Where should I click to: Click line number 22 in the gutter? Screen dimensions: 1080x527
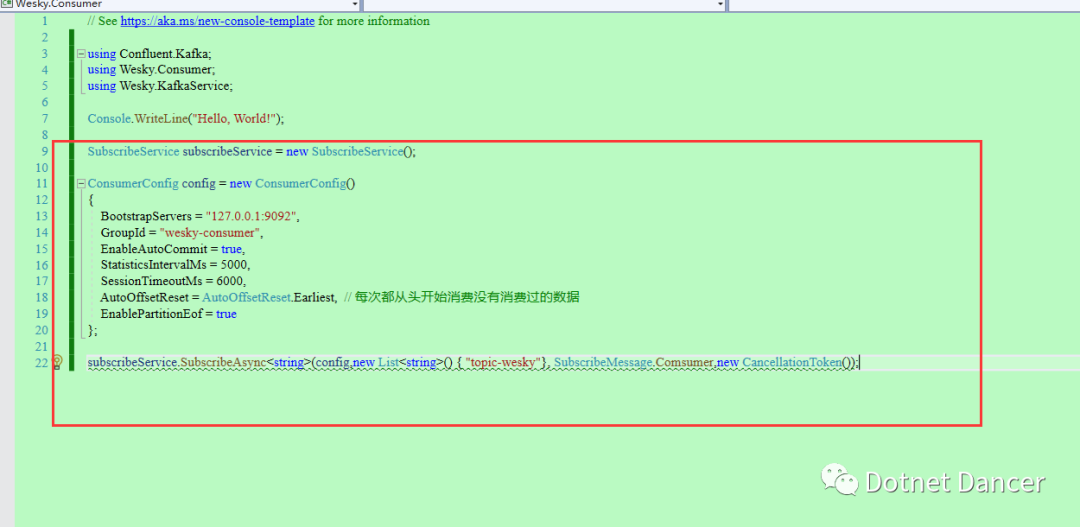(41, 362)
